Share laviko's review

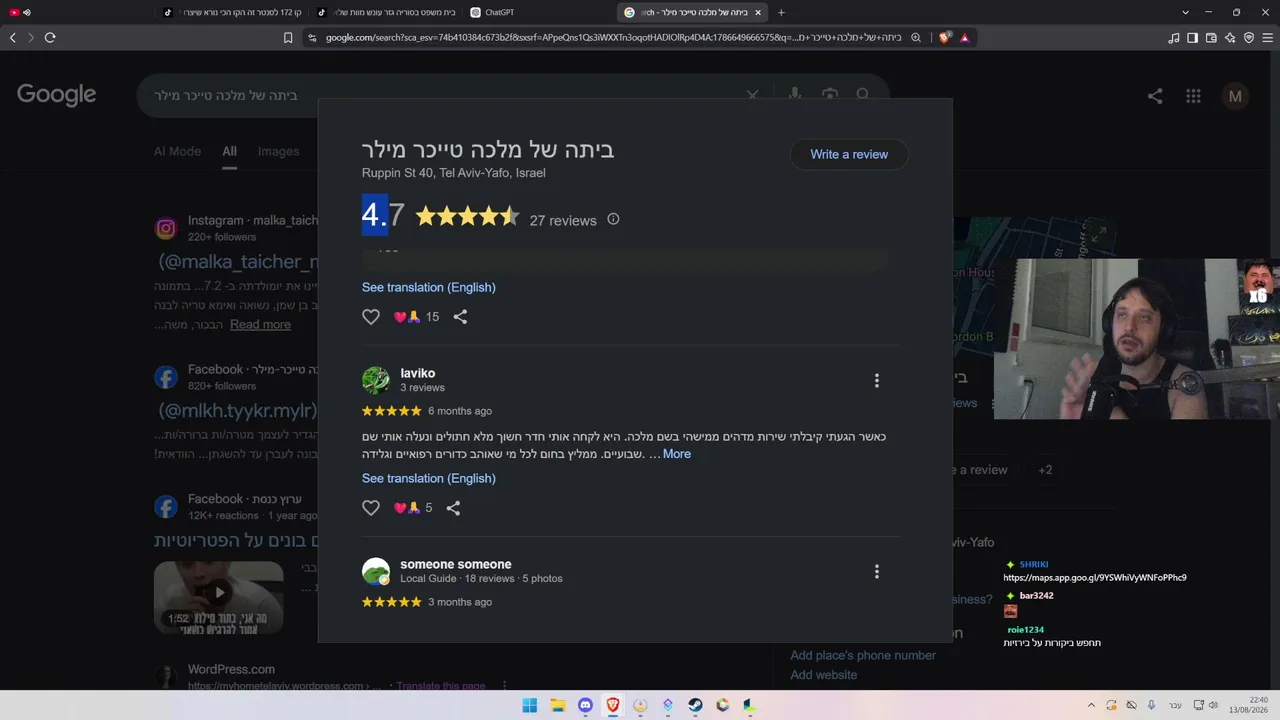pos(453,508)
